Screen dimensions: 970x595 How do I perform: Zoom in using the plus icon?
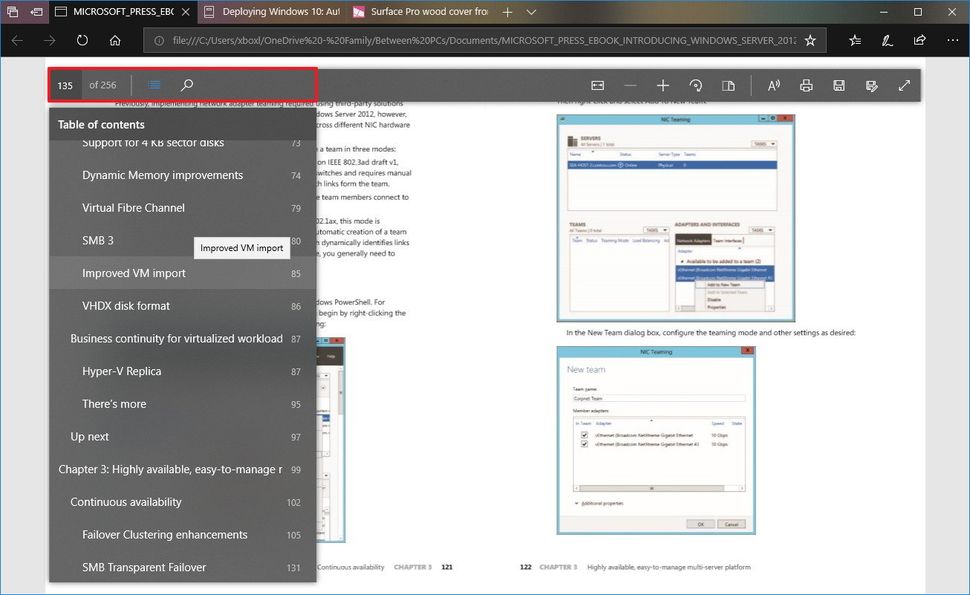tap(663, 85)
